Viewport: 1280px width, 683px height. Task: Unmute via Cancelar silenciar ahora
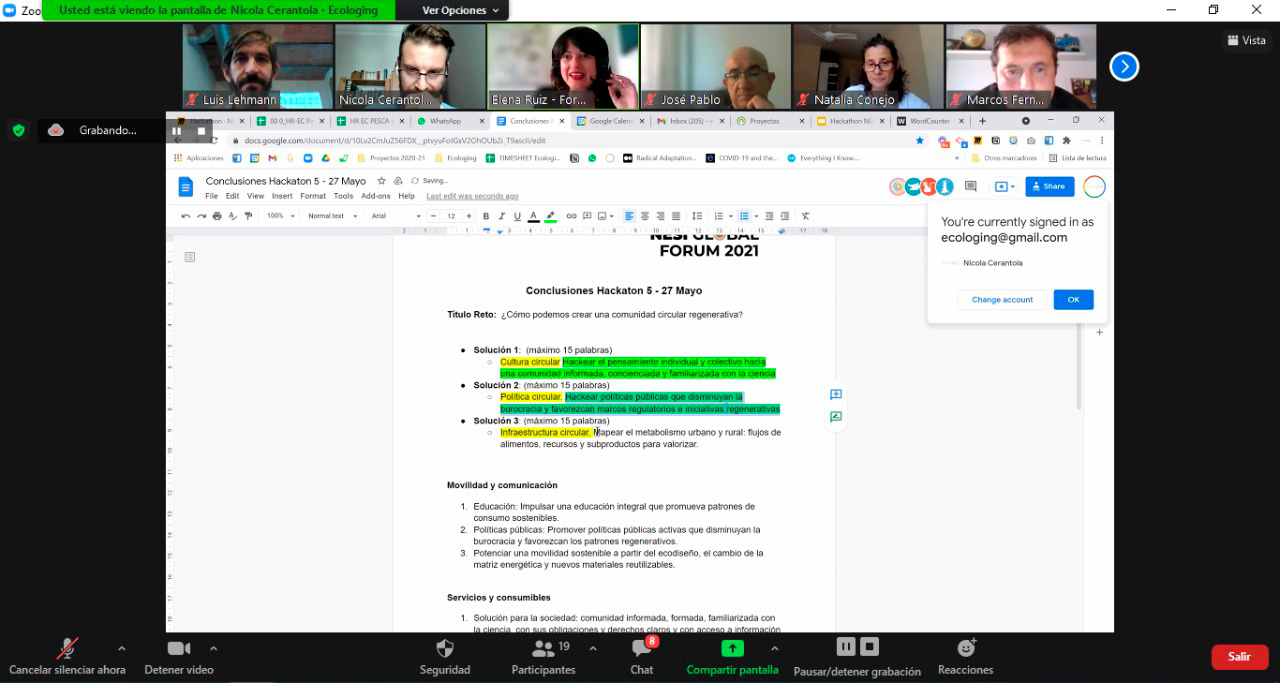[x=67, y=657]
